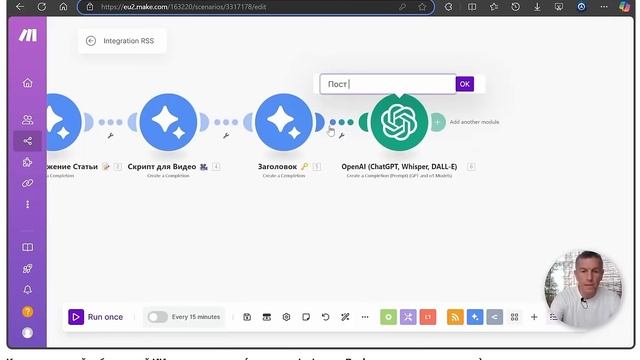Screen dimensions: 640x360
Task: Click the gray-blue favorite app icon
Action: (x=494, y=317)
